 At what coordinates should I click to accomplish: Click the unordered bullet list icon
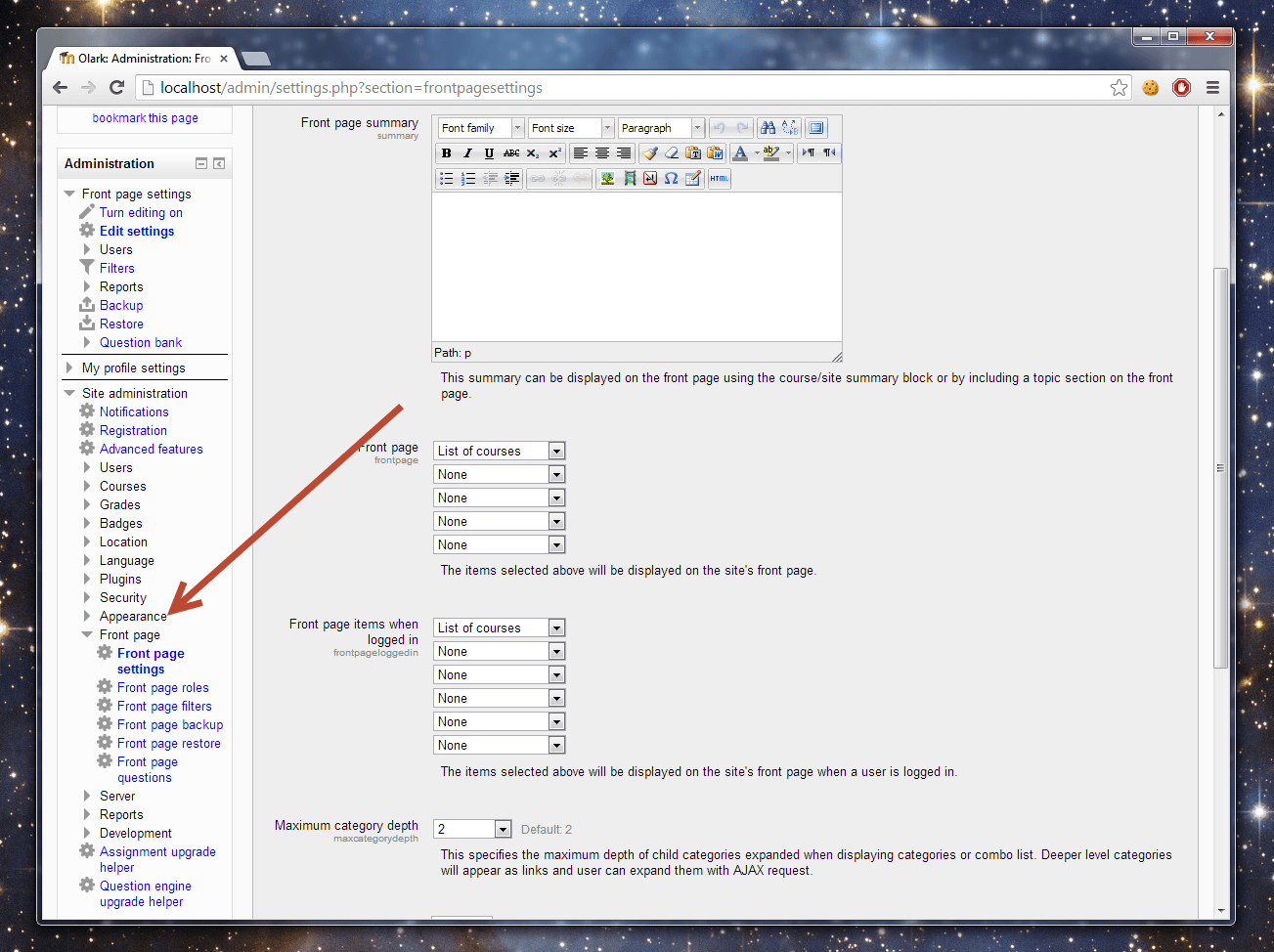pos(447,179)
